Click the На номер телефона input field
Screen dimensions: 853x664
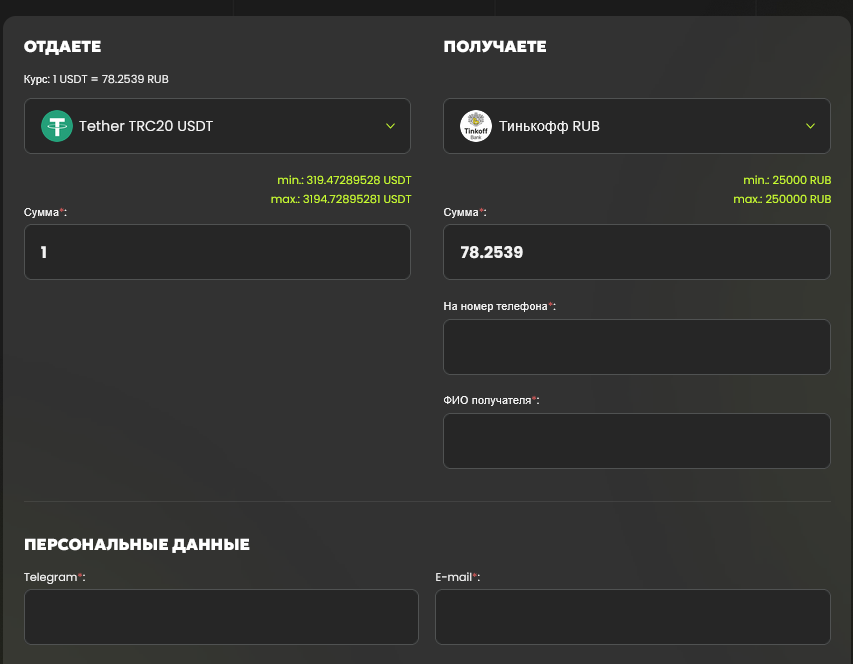click(636, 347)
